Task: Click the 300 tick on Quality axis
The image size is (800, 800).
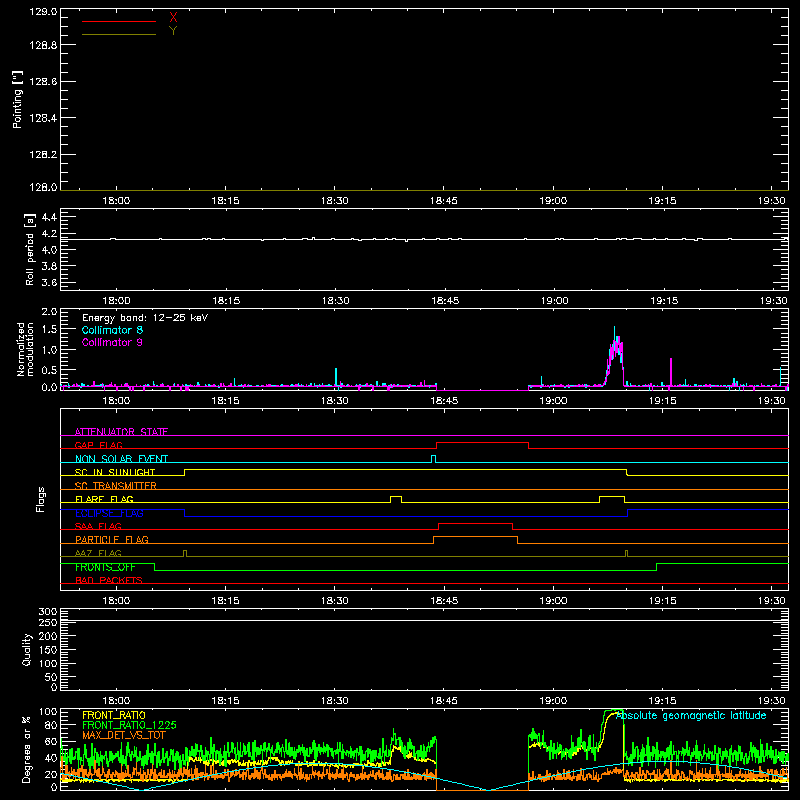Action: 48,612
